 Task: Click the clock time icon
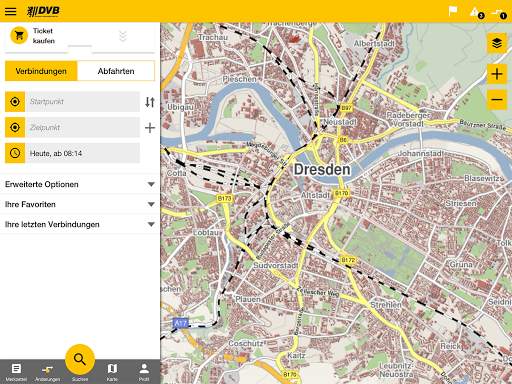click(15, 153)
